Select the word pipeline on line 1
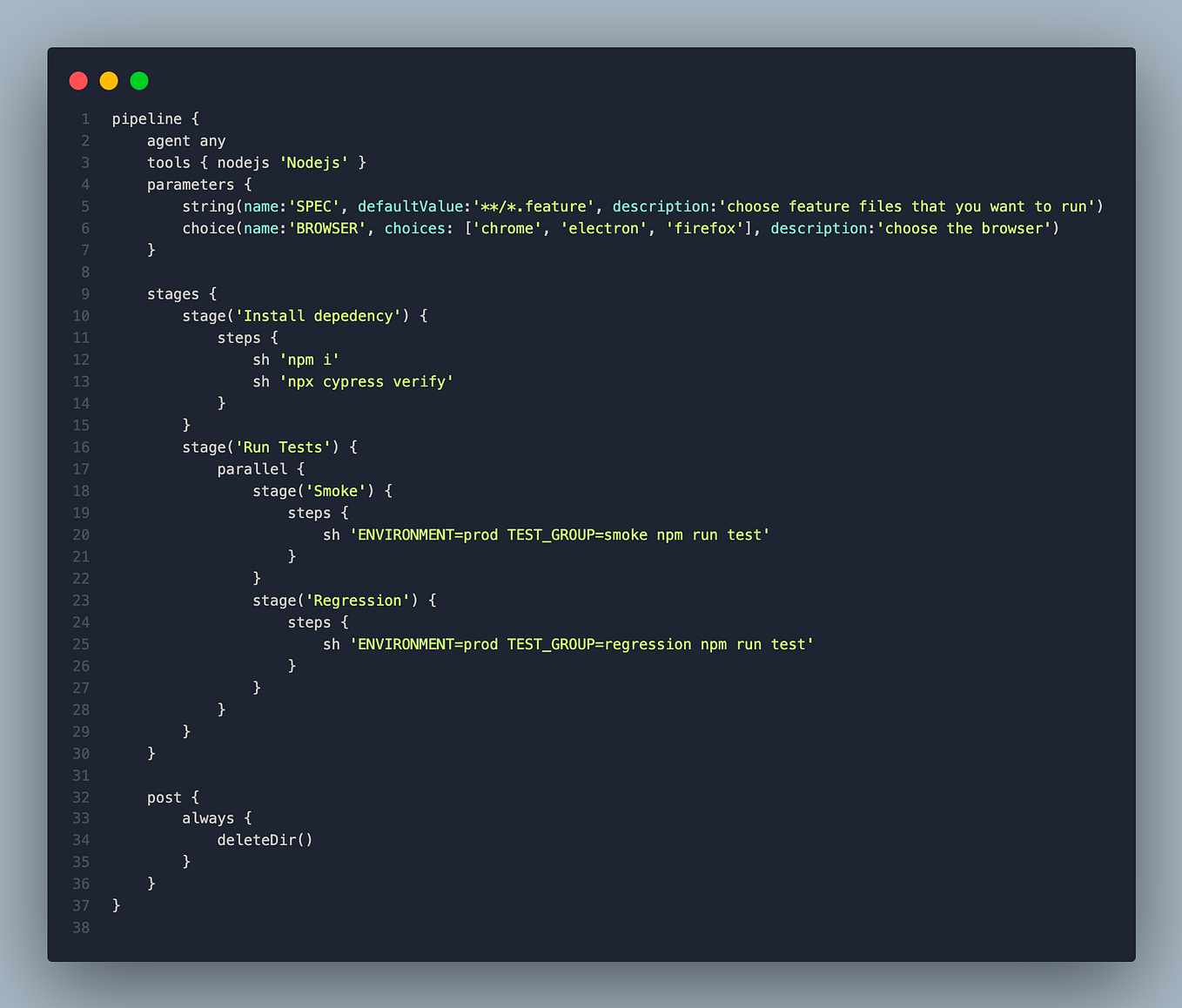 [147, 118]
